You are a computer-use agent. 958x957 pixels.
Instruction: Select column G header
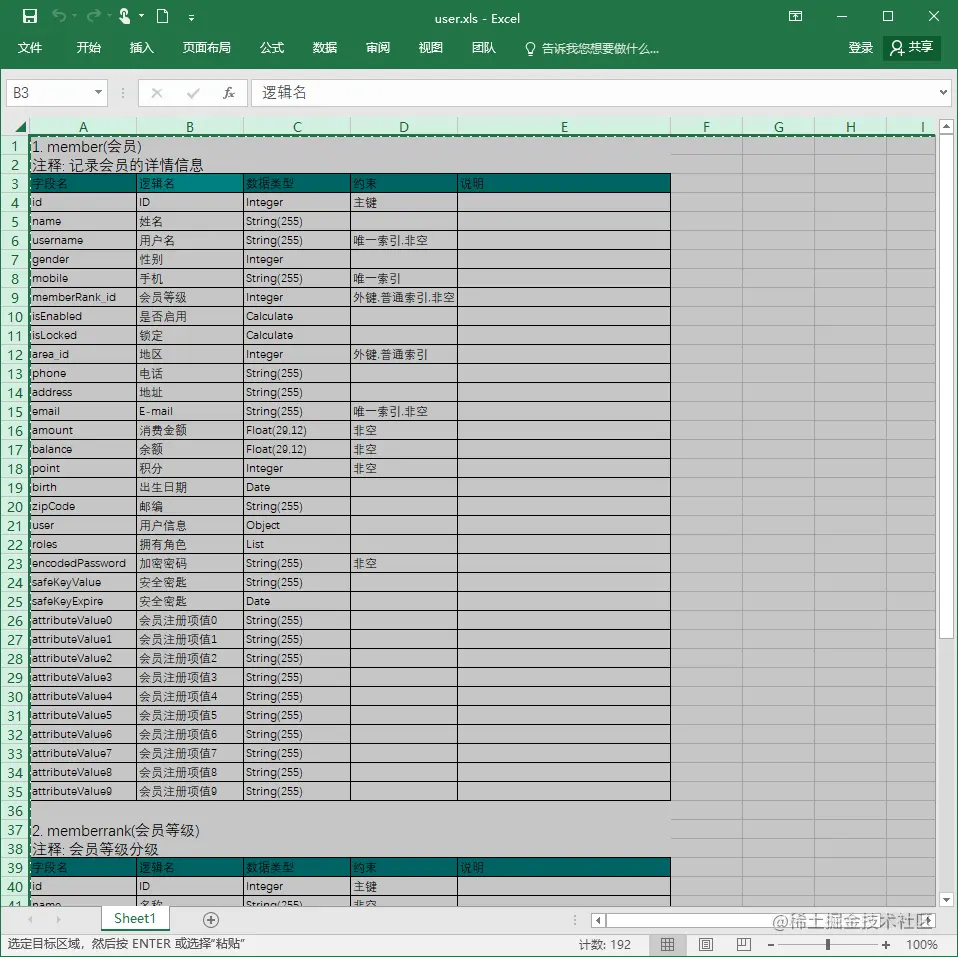tap(778, 126)
